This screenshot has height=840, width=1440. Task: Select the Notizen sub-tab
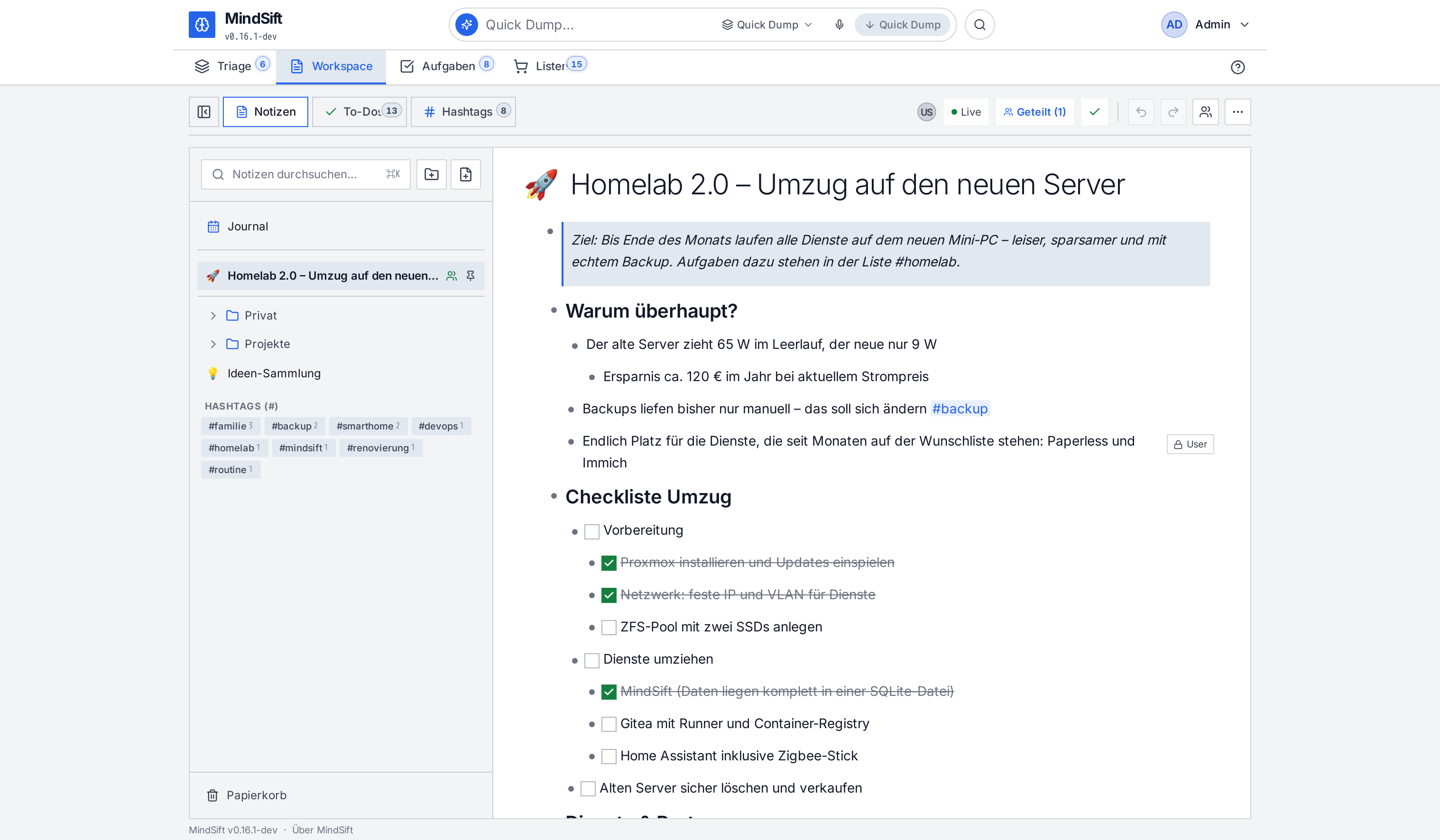266,112
